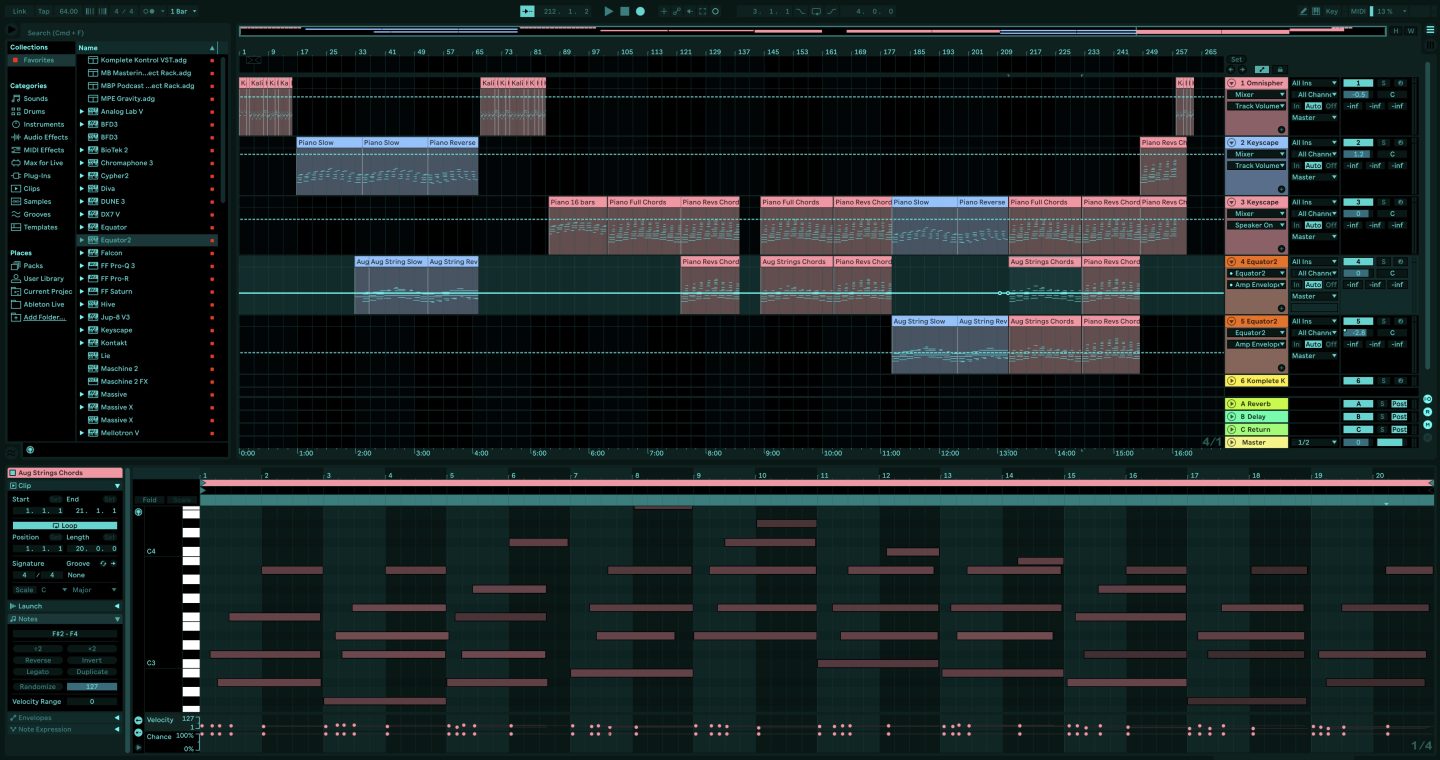Click the browser search field
The image size is (1440, 760).
click(110, 32)
